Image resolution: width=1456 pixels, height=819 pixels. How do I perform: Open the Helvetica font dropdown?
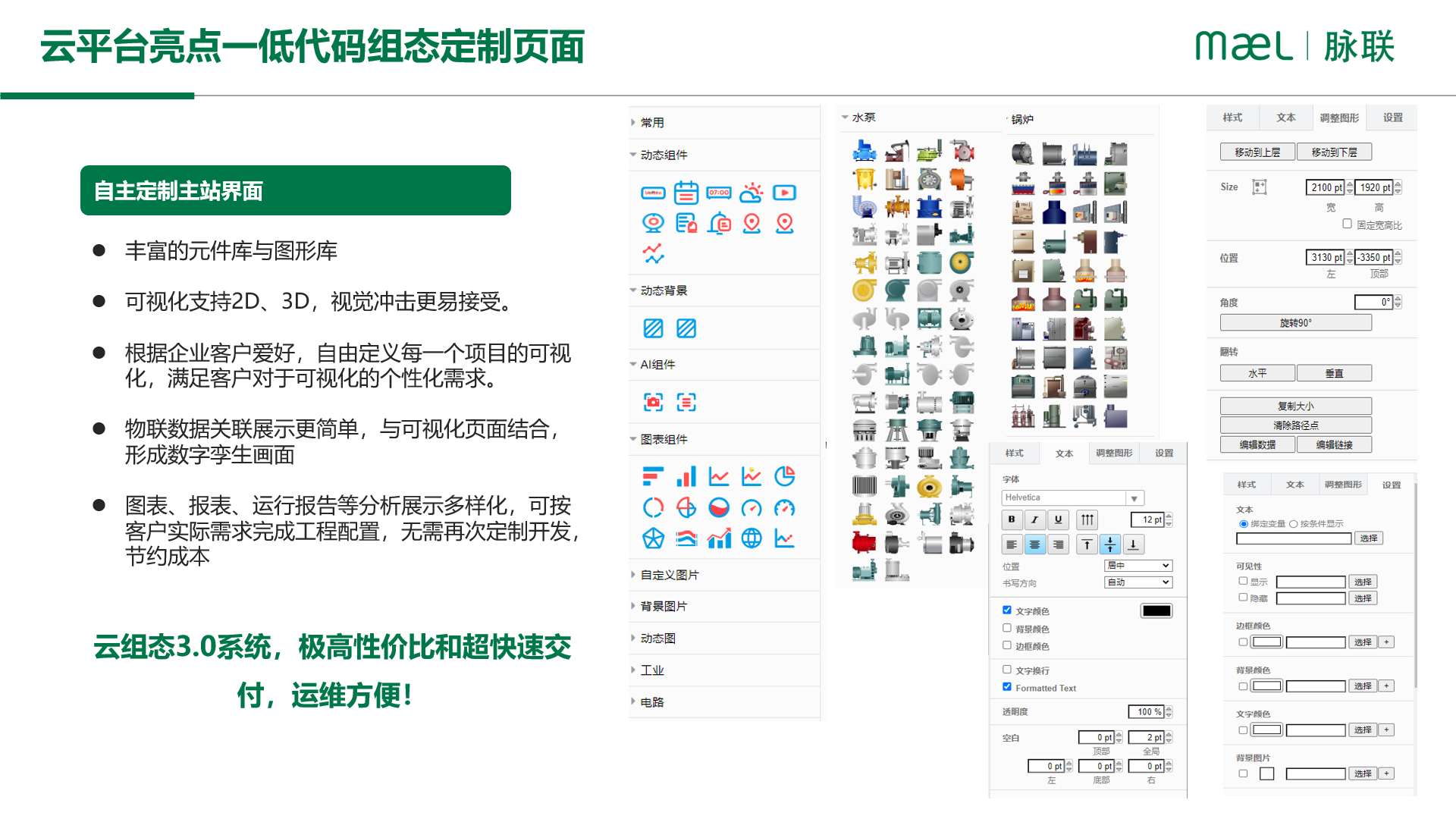point(1134,498)
